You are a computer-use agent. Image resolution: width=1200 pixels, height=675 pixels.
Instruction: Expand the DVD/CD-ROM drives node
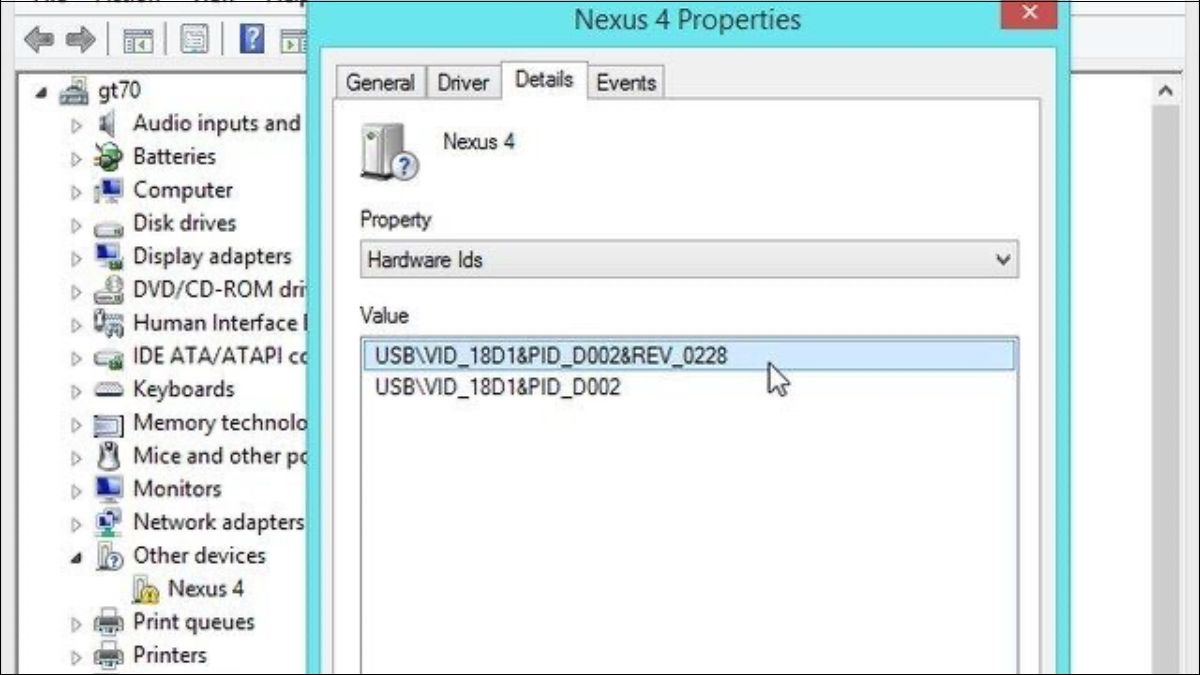tap(77, 291)
